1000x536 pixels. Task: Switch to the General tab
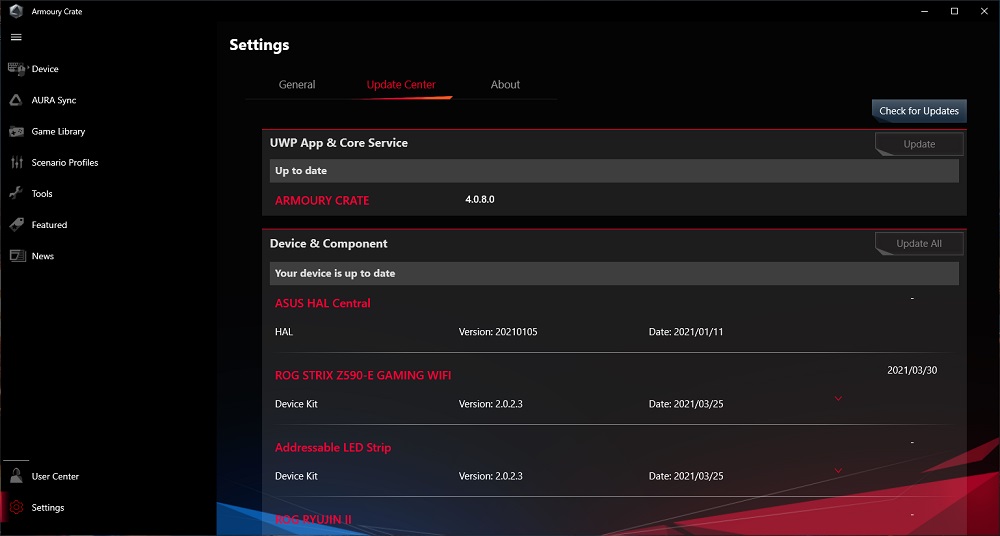[297, 84]
